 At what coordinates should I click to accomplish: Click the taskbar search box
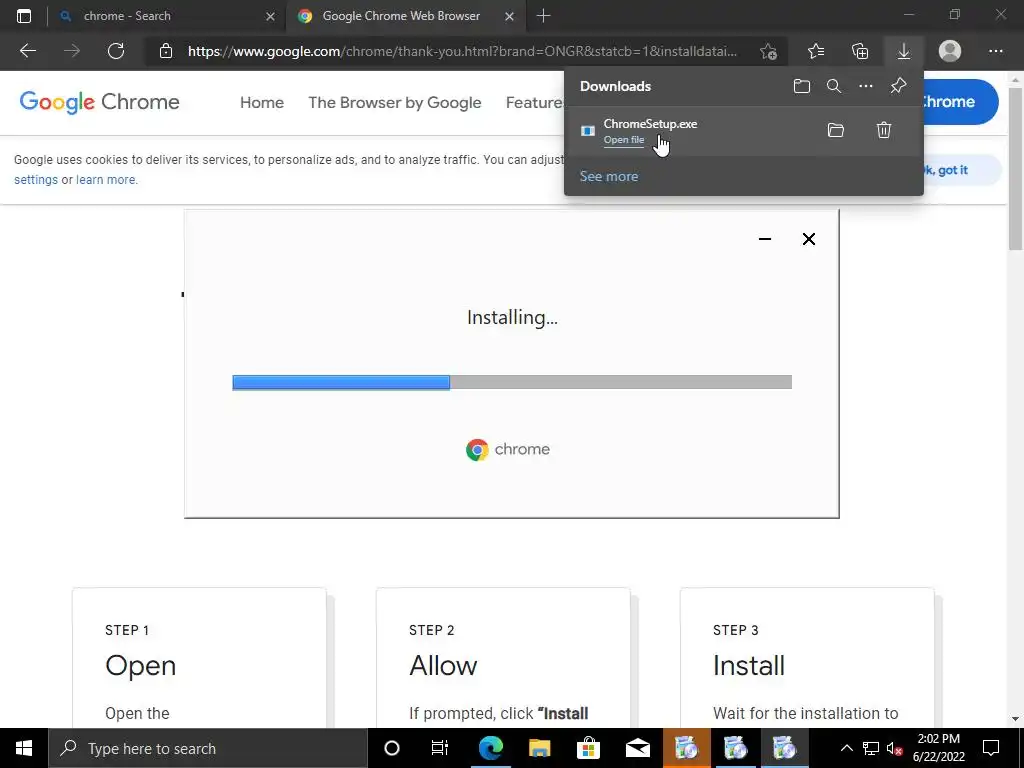pyautogui.click(x=208, y=748)
